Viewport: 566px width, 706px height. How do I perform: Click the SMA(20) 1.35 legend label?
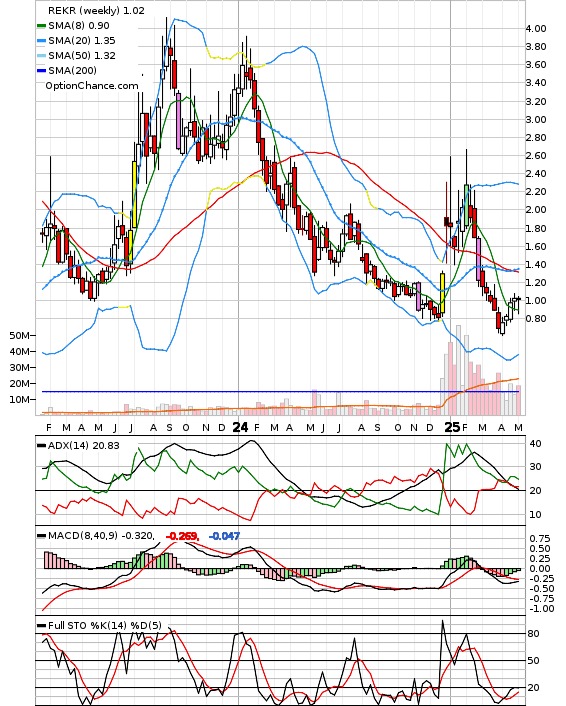point(82,41)
